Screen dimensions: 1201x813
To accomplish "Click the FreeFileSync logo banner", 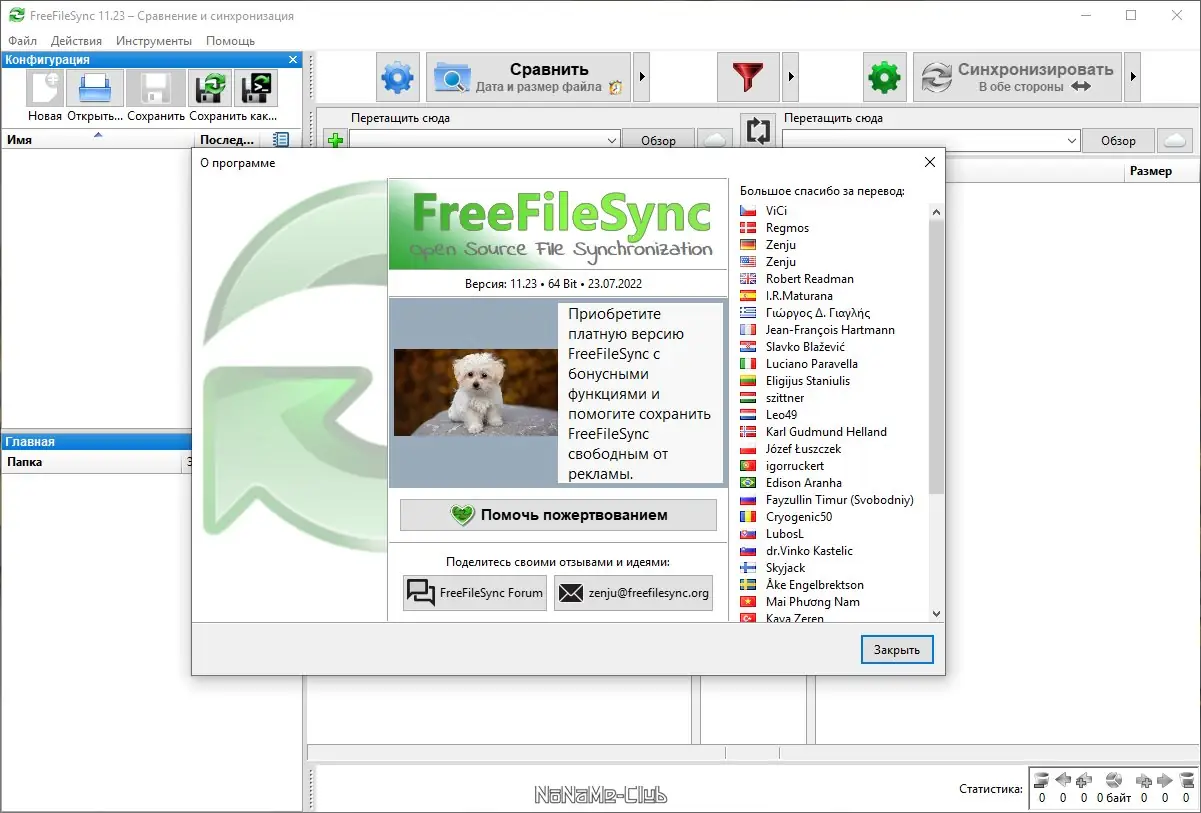I will coord(558,224).
